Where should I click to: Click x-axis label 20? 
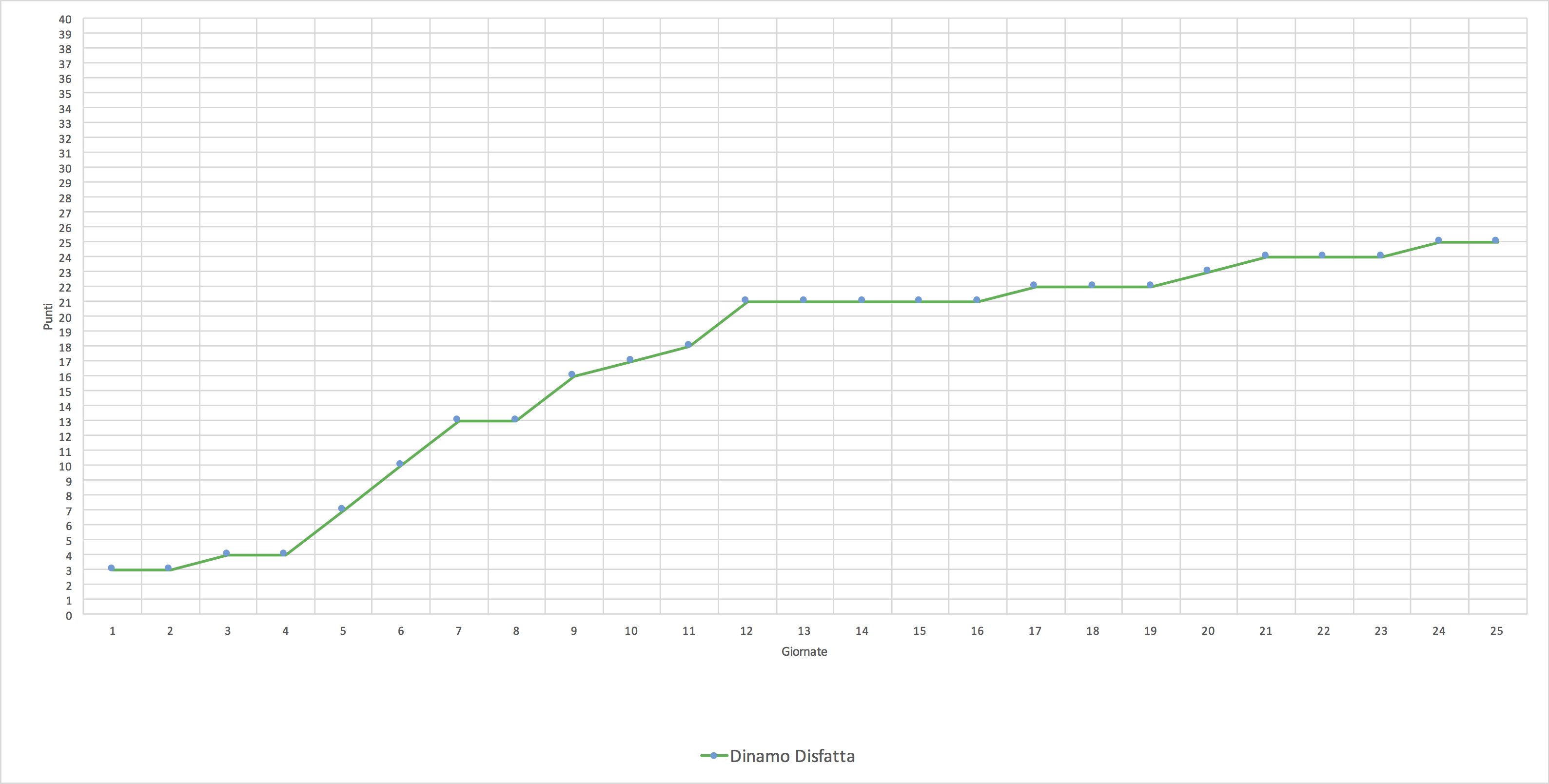pyautogui.click(x=1208, y=631)
